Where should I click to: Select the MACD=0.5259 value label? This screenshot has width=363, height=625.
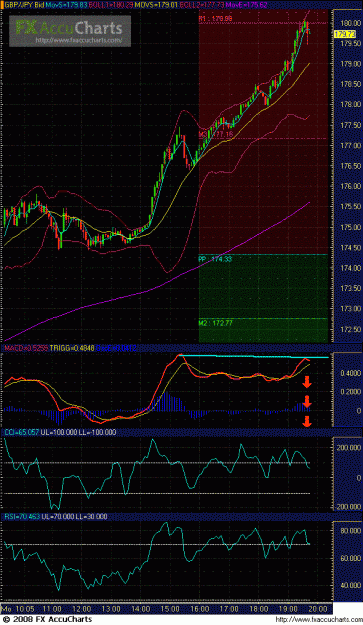tap(26, 348)
